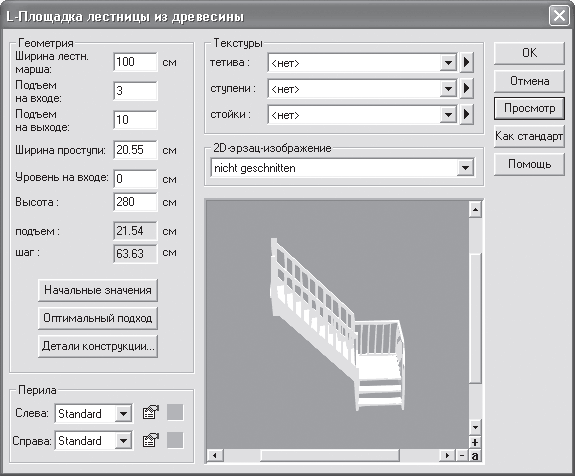This screenshot has width=575, height=476.
Task: Open the Слева railing type dropdown
Action: point(124,414)
